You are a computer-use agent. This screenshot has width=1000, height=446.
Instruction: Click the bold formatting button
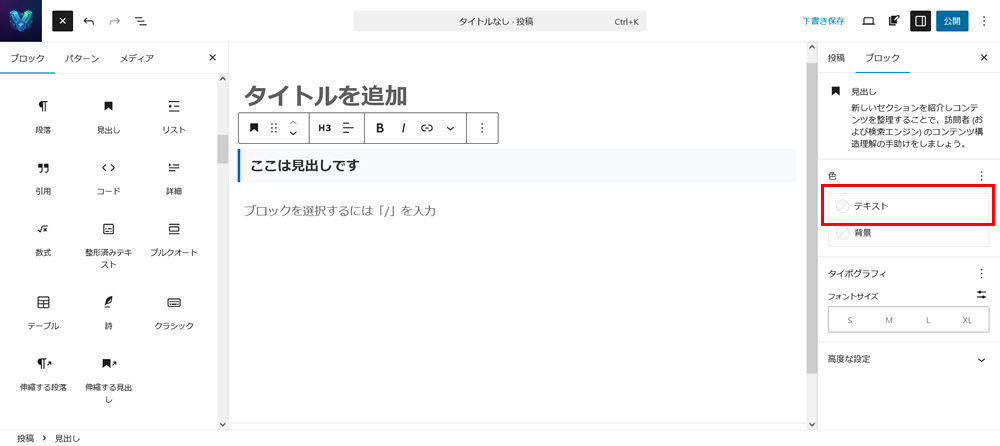tap(380, 128)
